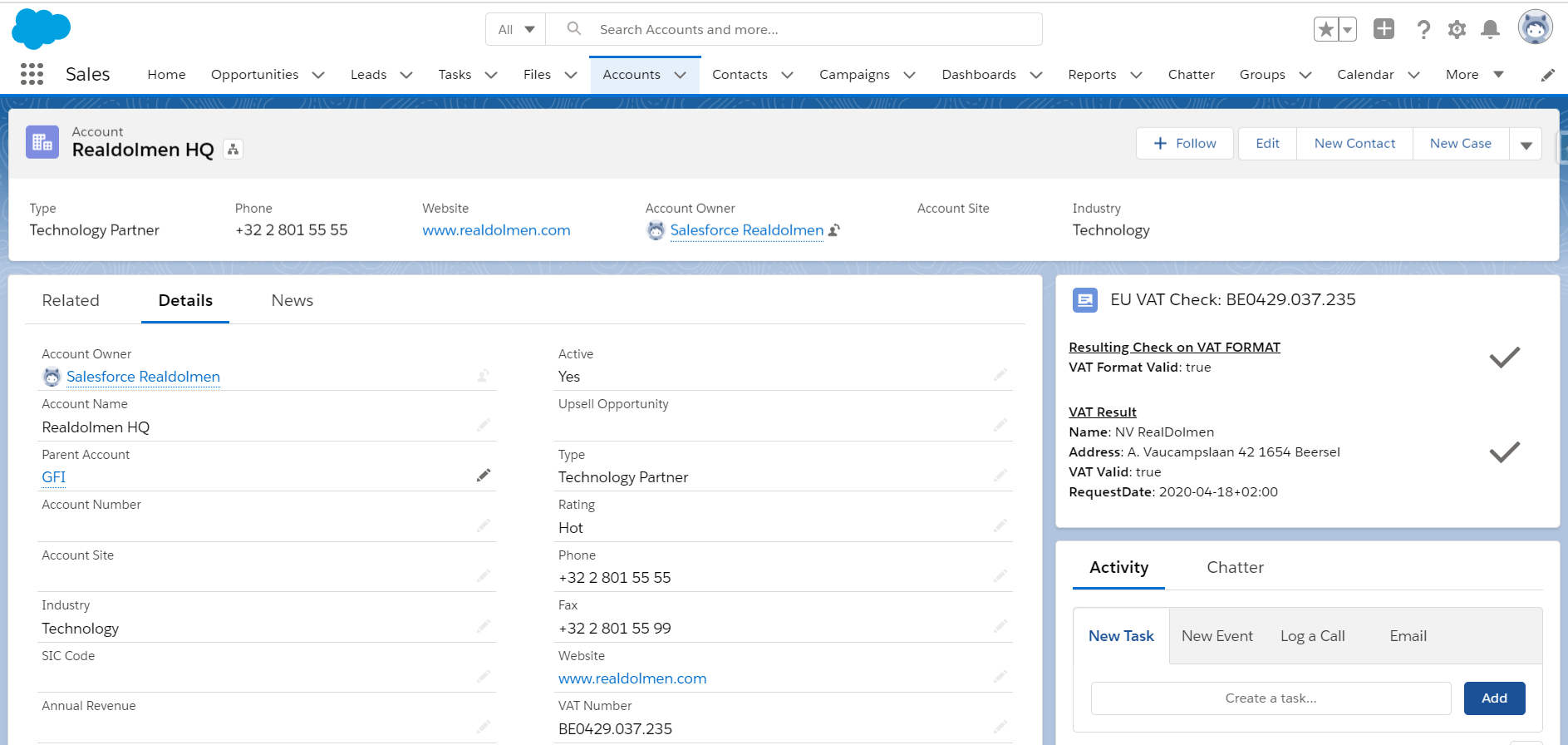The image size is (1568, 745).
Task: Go to the Home tab
Action: click(x=166, y=75)
